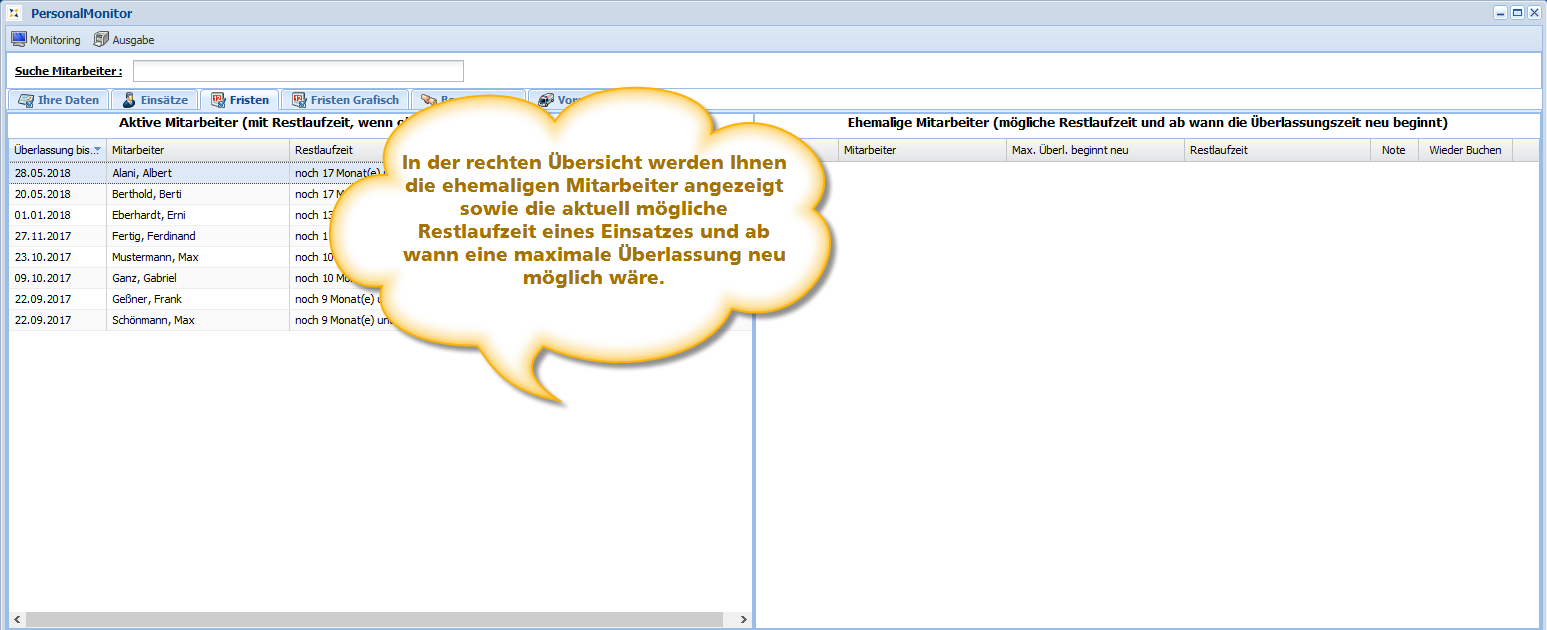Open the Fristen Grafisch tab
Viewport: 1547px width, 630px height.
[344, 100]
